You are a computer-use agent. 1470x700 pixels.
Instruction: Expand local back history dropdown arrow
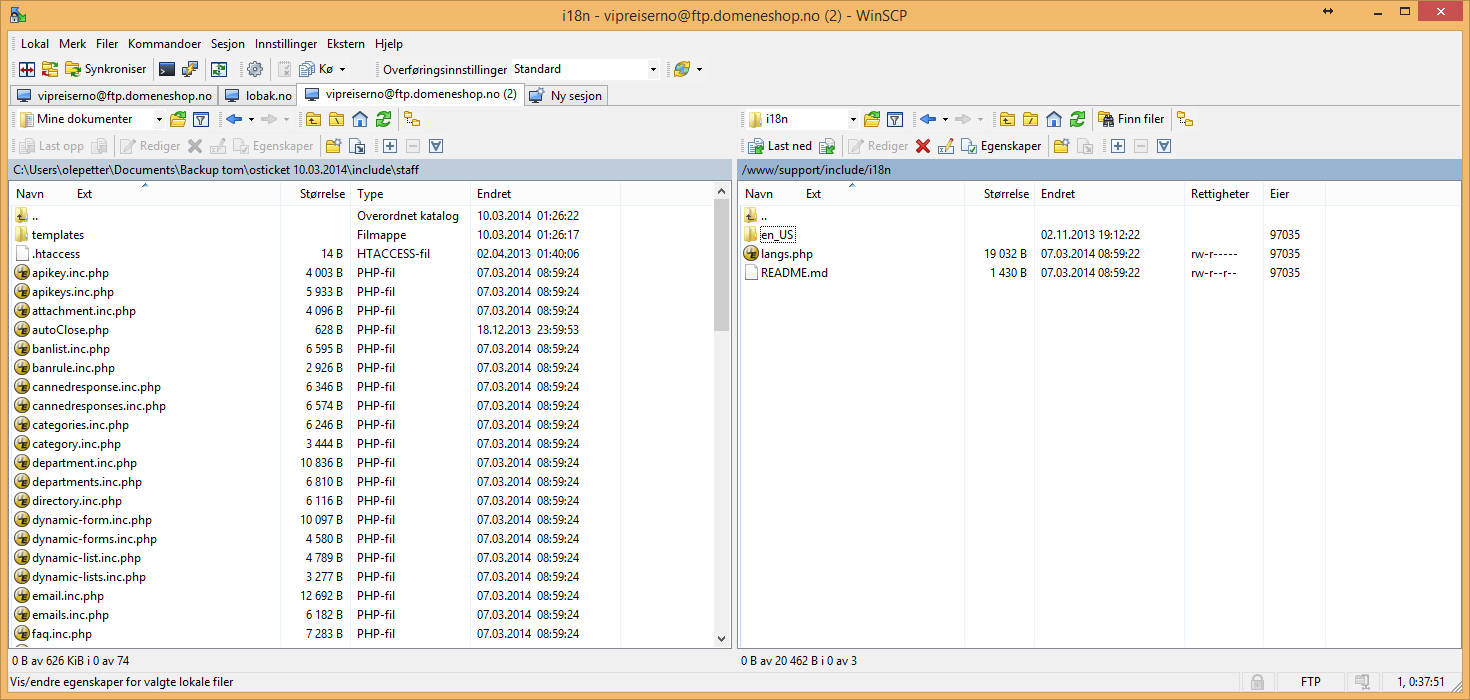[x=250, y=119]
